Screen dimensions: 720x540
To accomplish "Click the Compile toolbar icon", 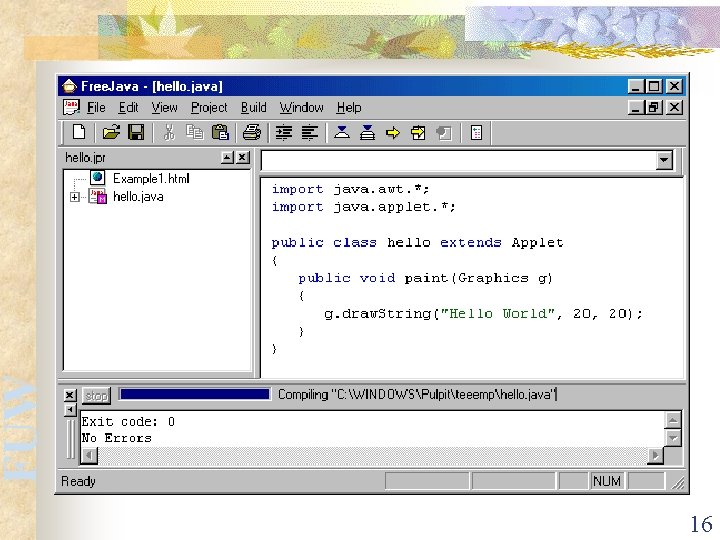I will pyautogui.click(x=342, y=133).
